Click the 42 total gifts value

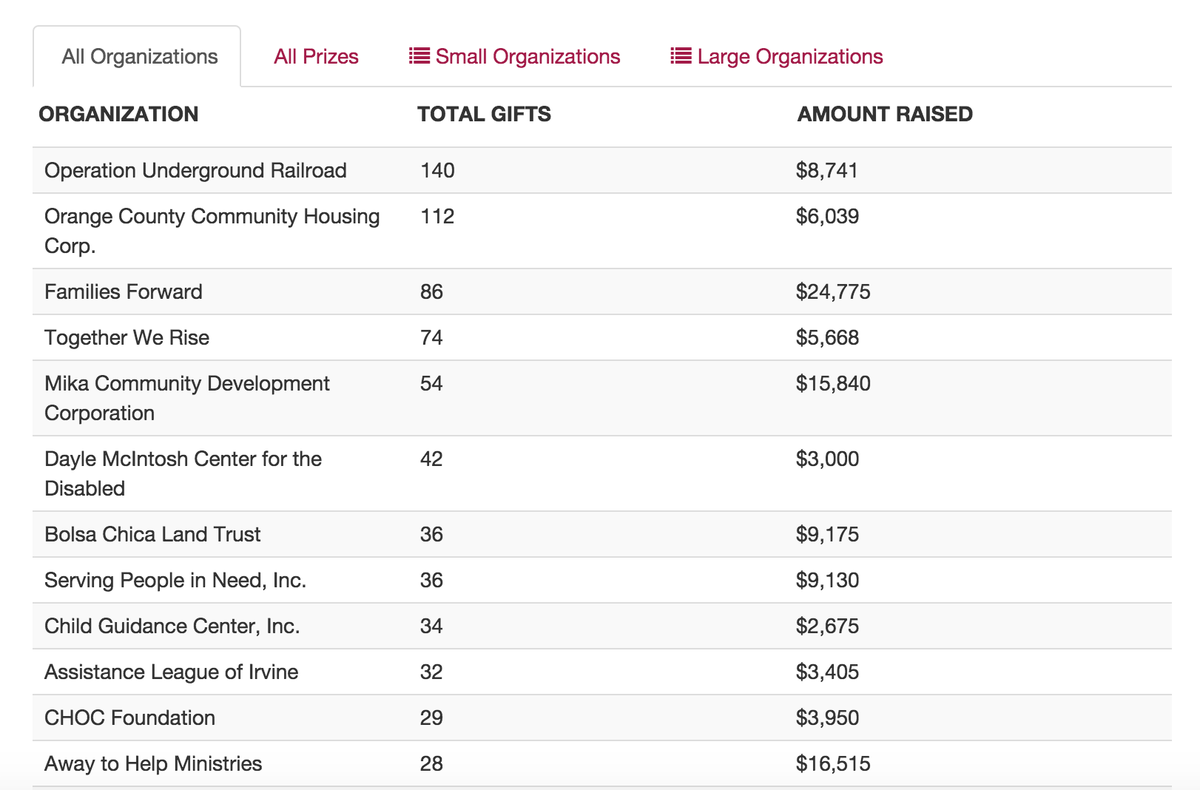tap(431, 459)
